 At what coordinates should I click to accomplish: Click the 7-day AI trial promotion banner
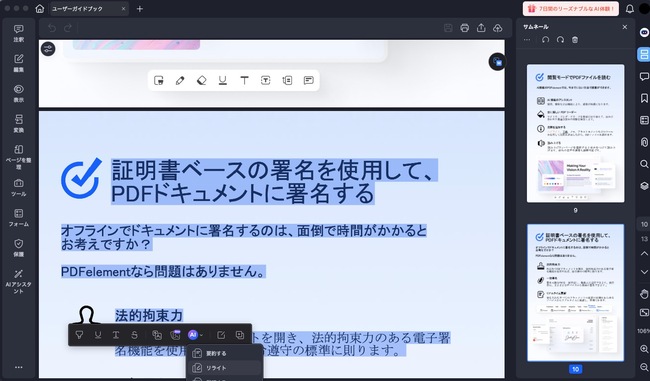570,8
